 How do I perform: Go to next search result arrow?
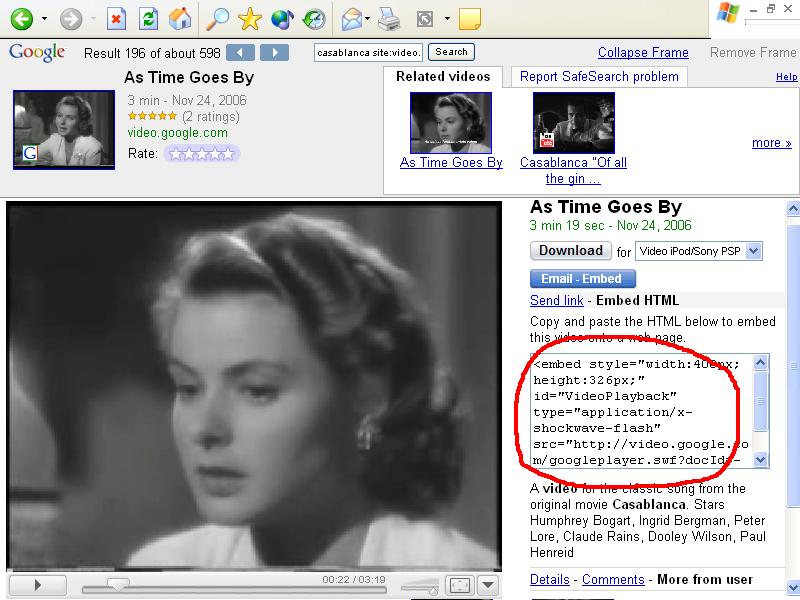point(274,53)
